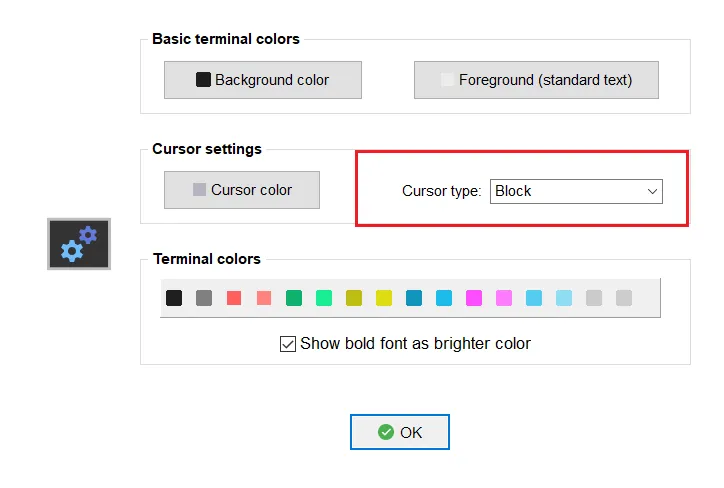Image resolution: width=724 pixels, height=488 pixels.
Task: Select the palest light-blue color swatch
Action: (564, 298)
